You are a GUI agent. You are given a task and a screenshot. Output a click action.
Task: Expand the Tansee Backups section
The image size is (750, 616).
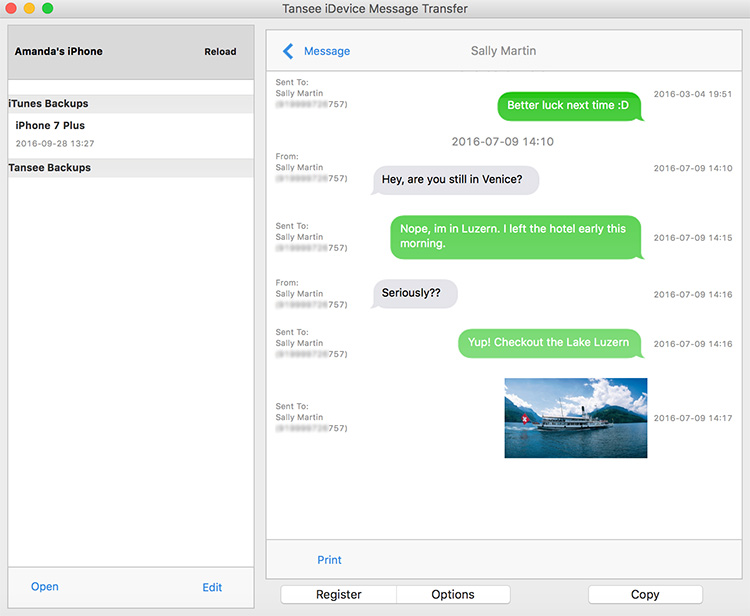[50, 168]
